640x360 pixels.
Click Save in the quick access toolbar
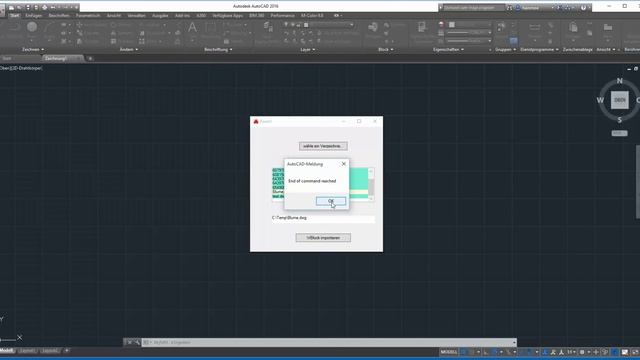tap(28, 7)
